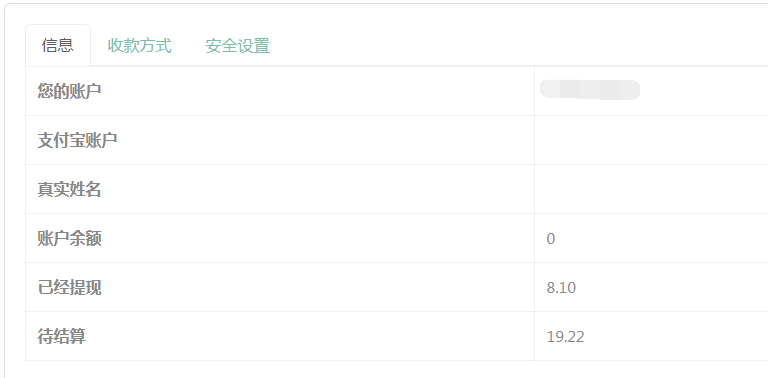Click the 您的账户 label

70,91
